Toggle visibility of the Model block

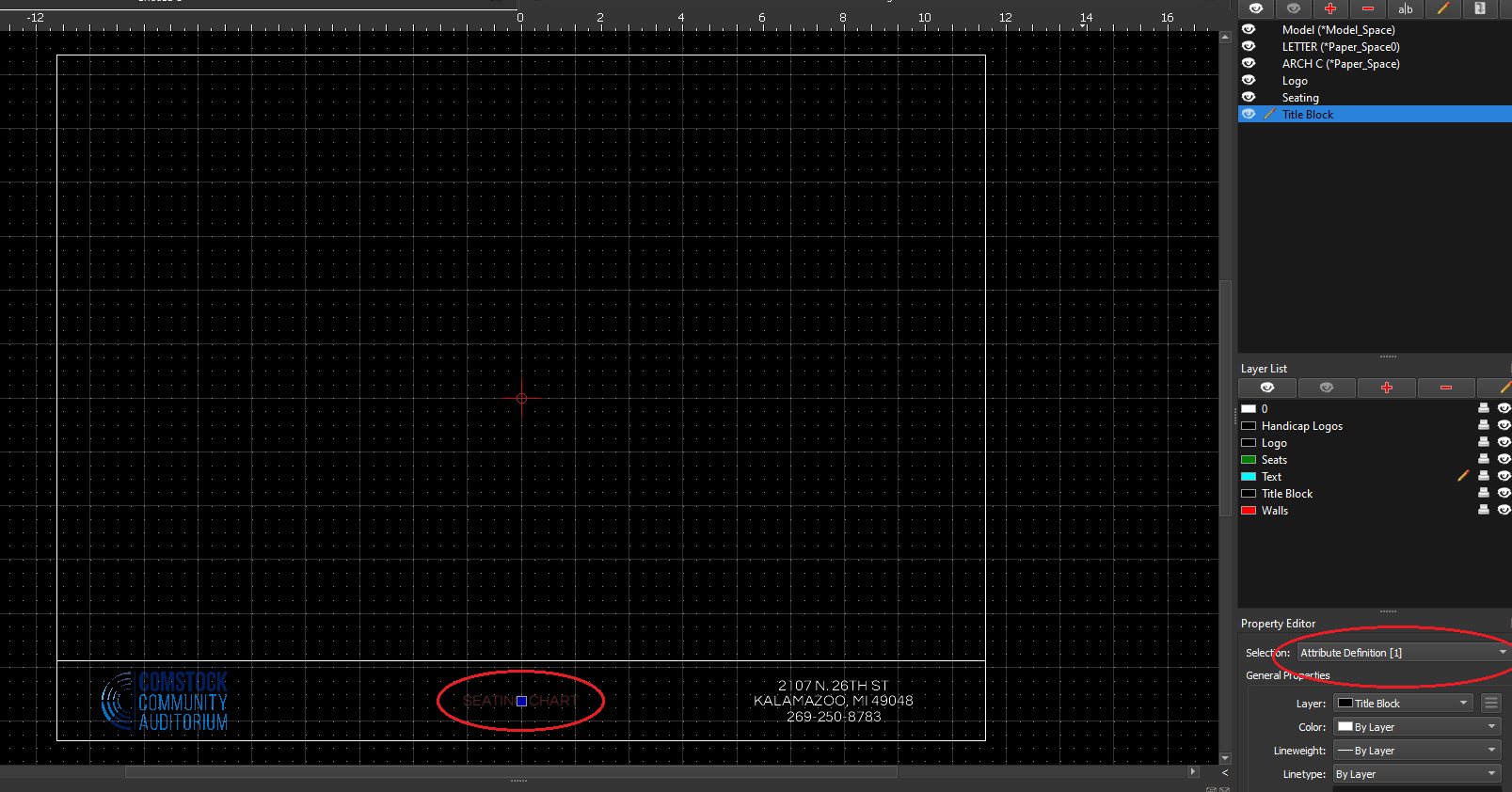point(1249,29)
